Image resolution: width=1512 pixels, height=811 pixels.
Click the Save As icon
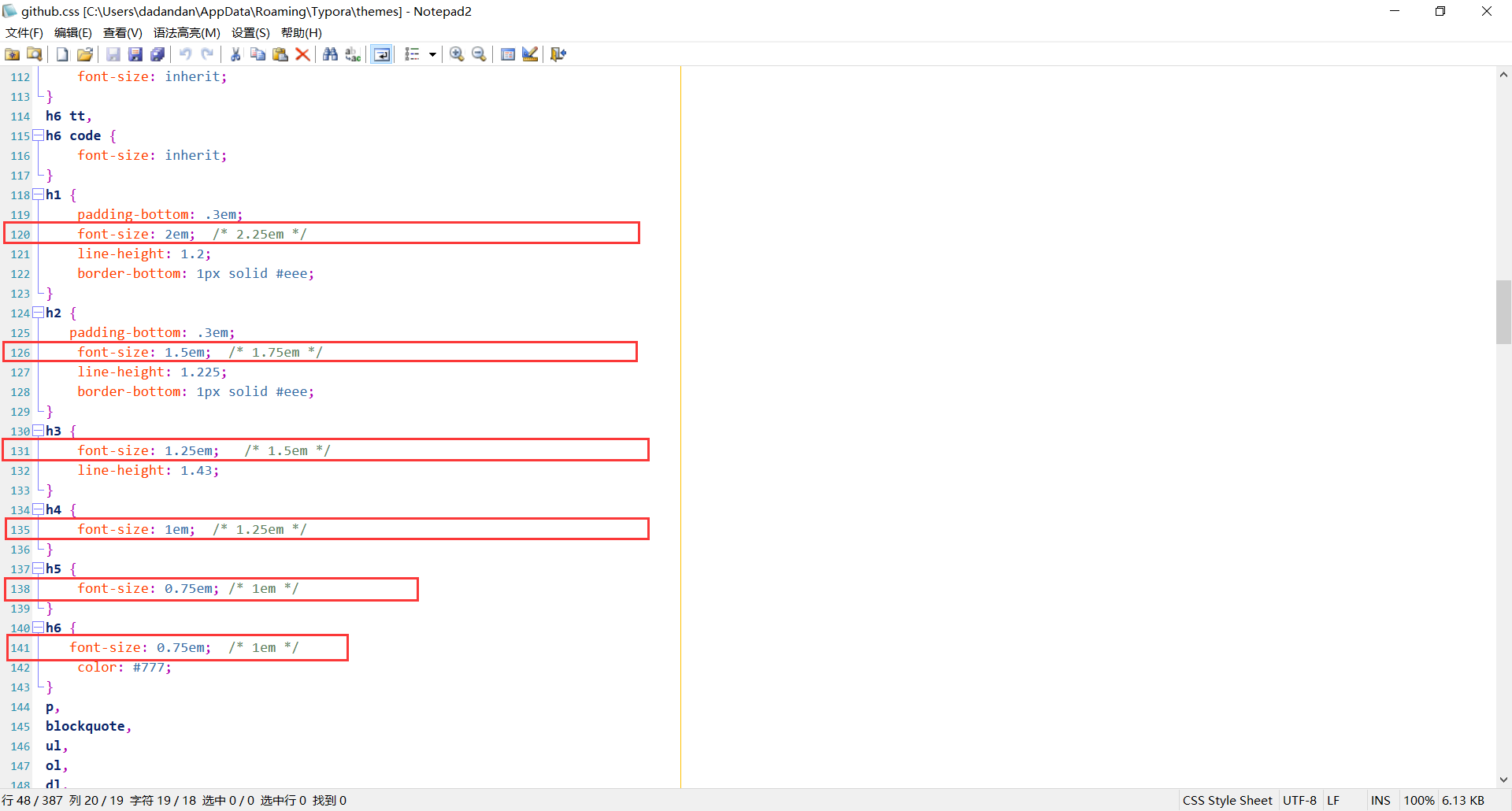click(135, 54)
